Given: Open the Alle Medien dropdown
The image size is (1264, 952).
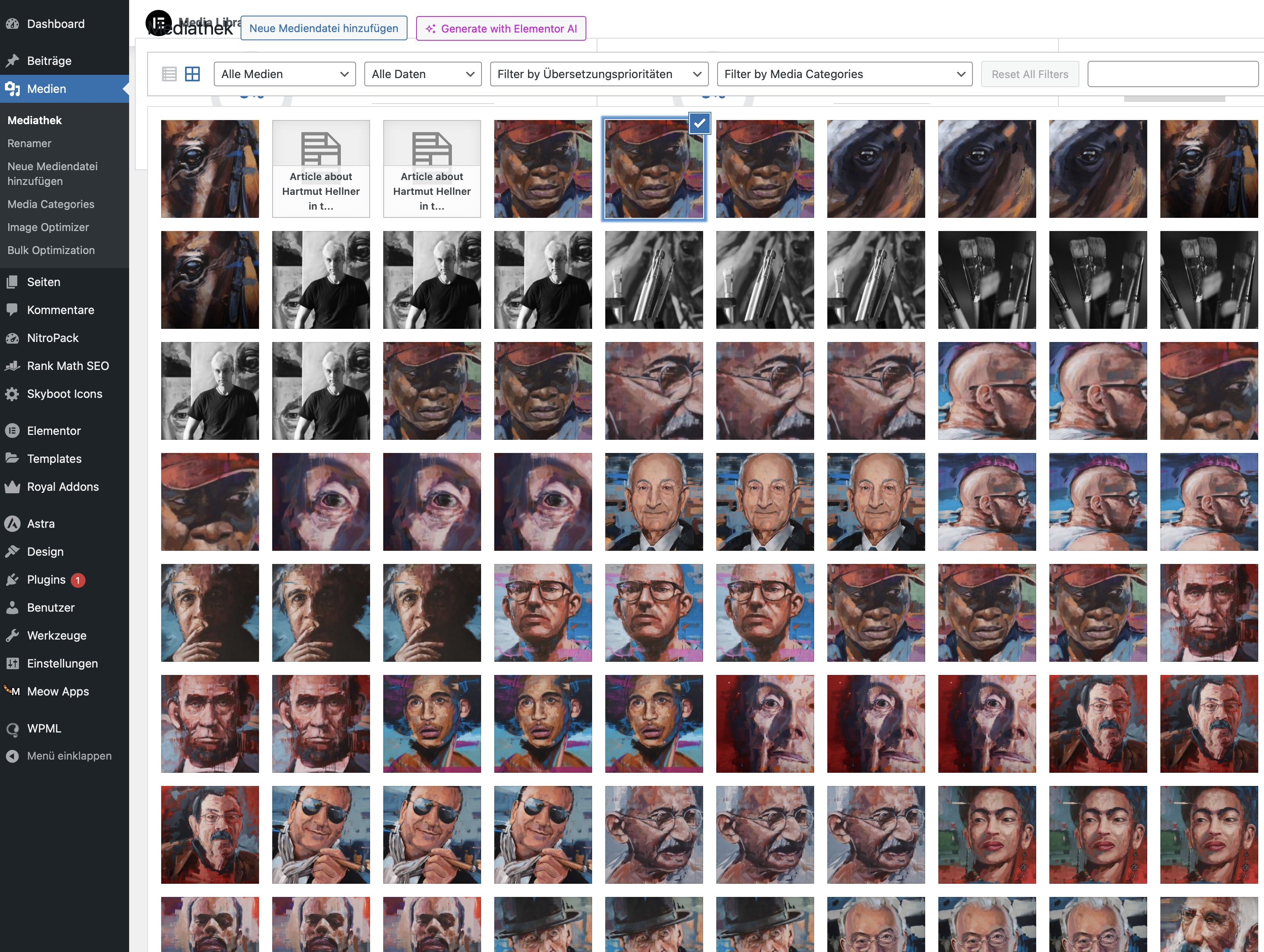Looking at the screenshot, I should [284, 74].
